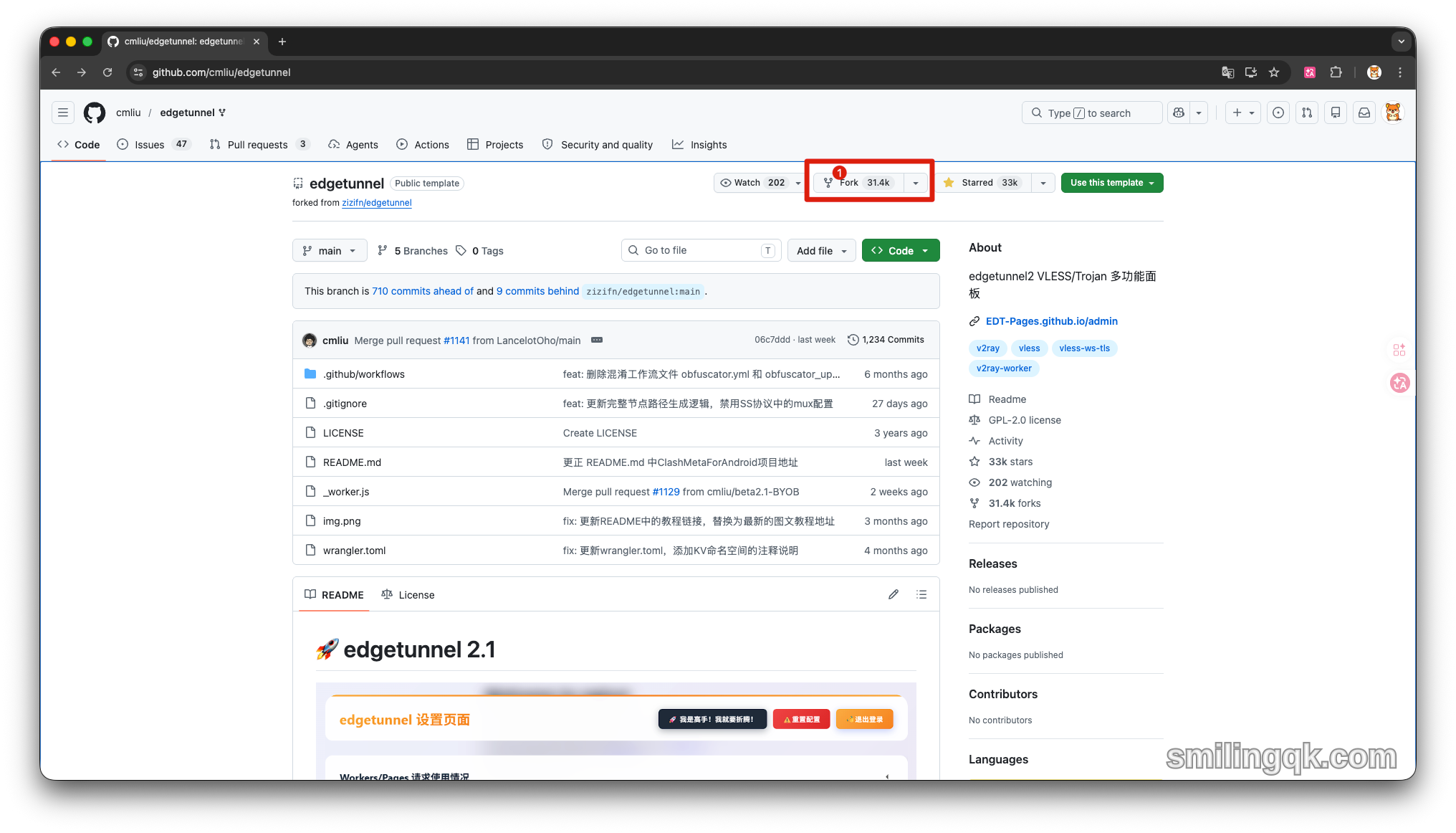Screen dimensions: 1456x833
Task: Go back in browser history
Action: 56,72
